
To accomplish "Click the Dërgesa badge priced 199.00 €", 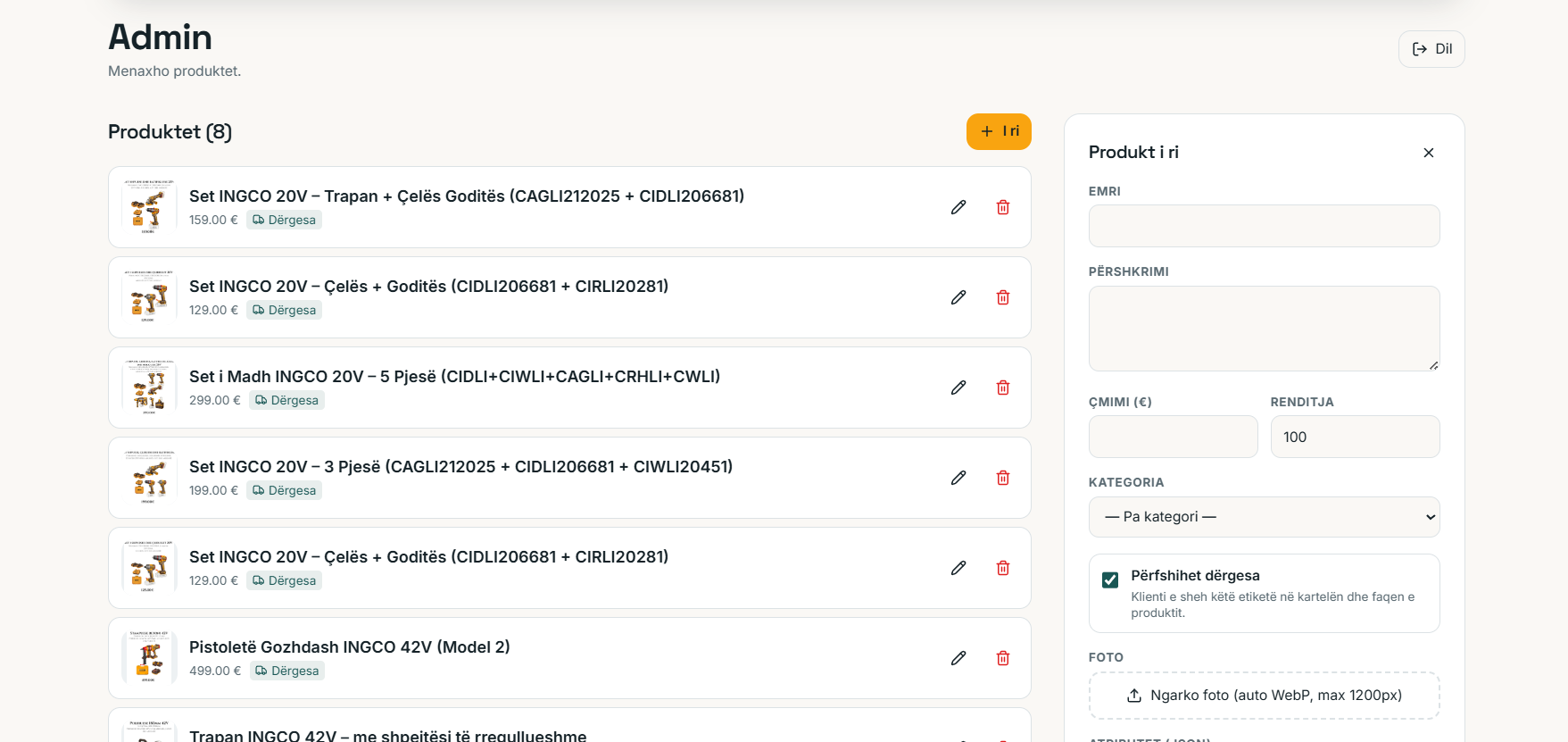I will point(284,490).
